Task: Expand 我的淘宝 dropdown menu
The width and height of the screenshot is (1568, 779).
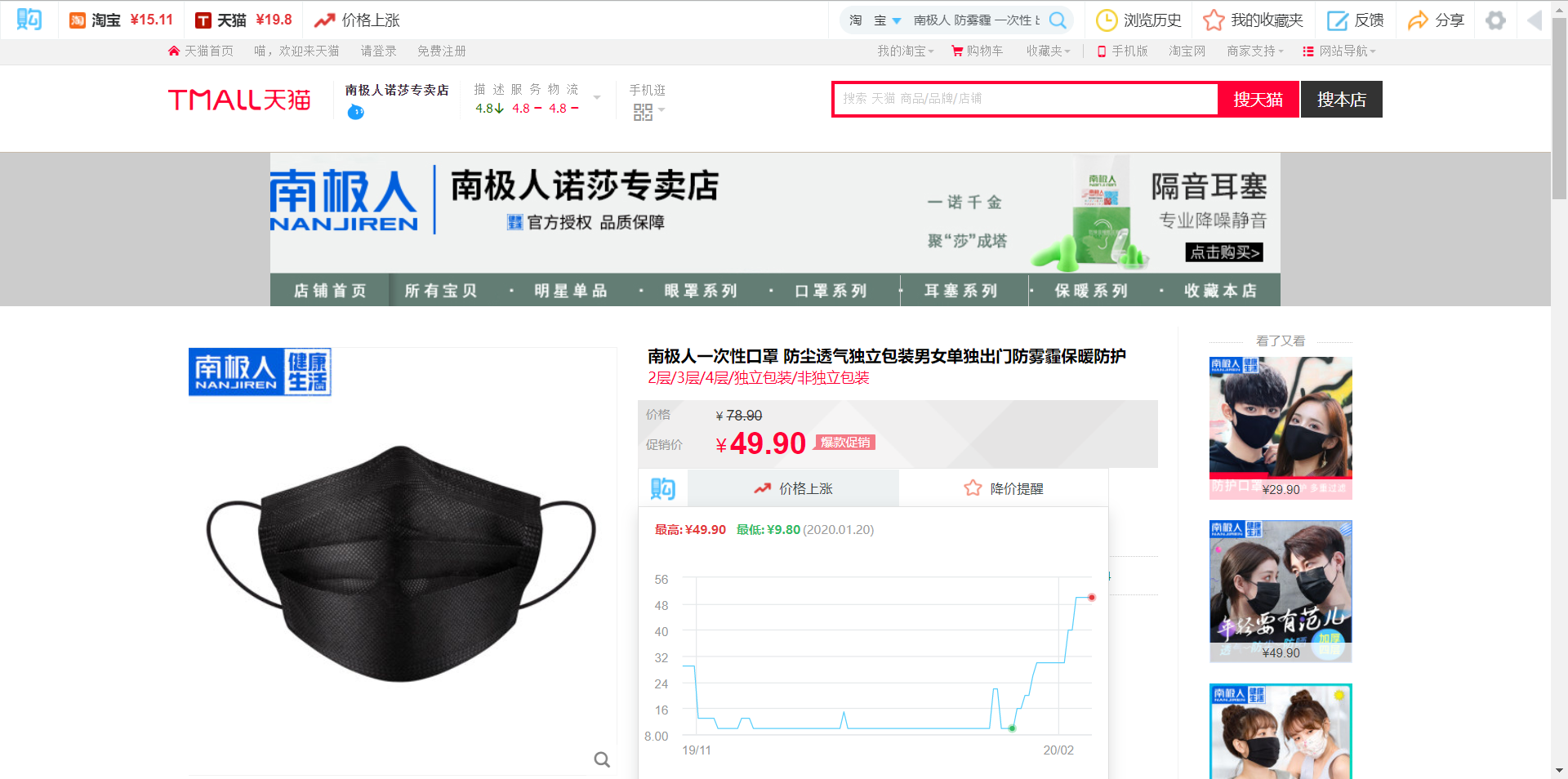Action: pyautogui.click(x=905, y=51)
